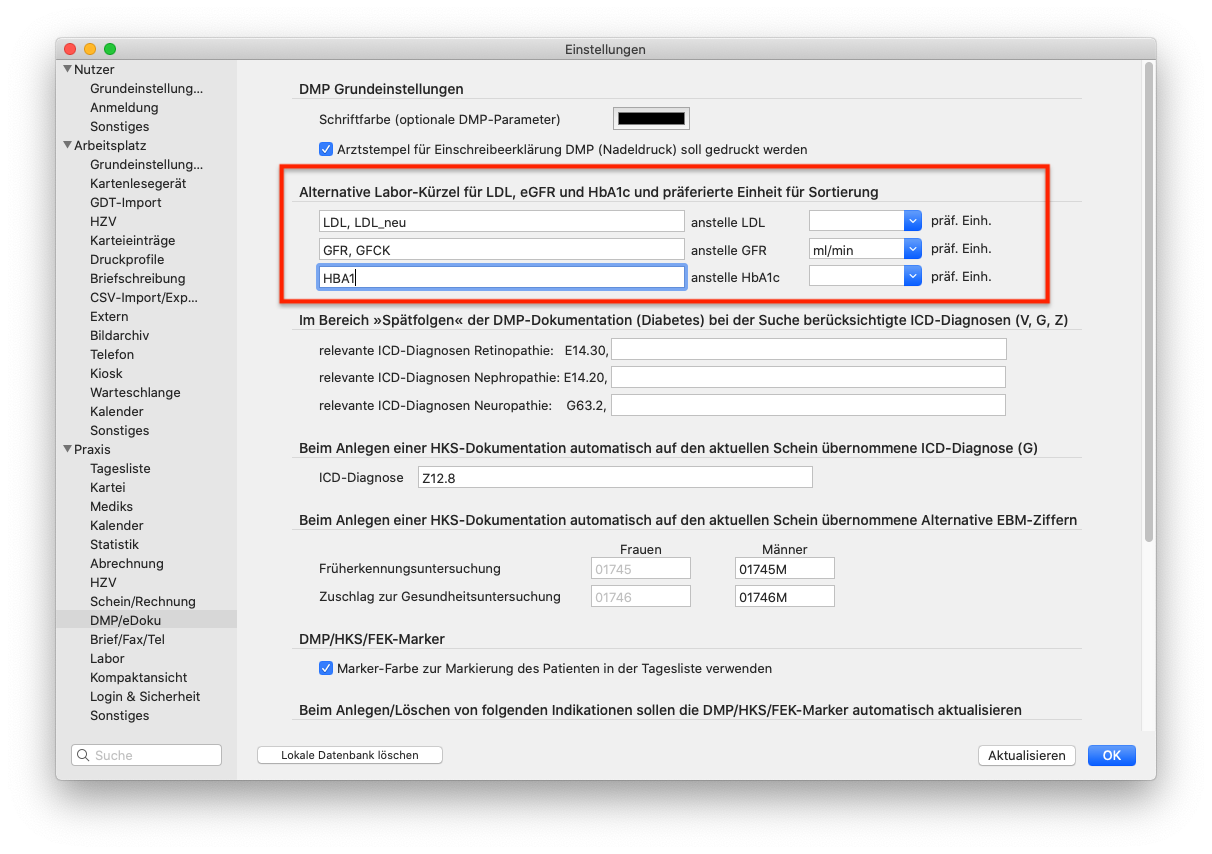Select CSV-Import/Exp... in sidebar
Screen dimensions: 1212x854
(144, 298)
